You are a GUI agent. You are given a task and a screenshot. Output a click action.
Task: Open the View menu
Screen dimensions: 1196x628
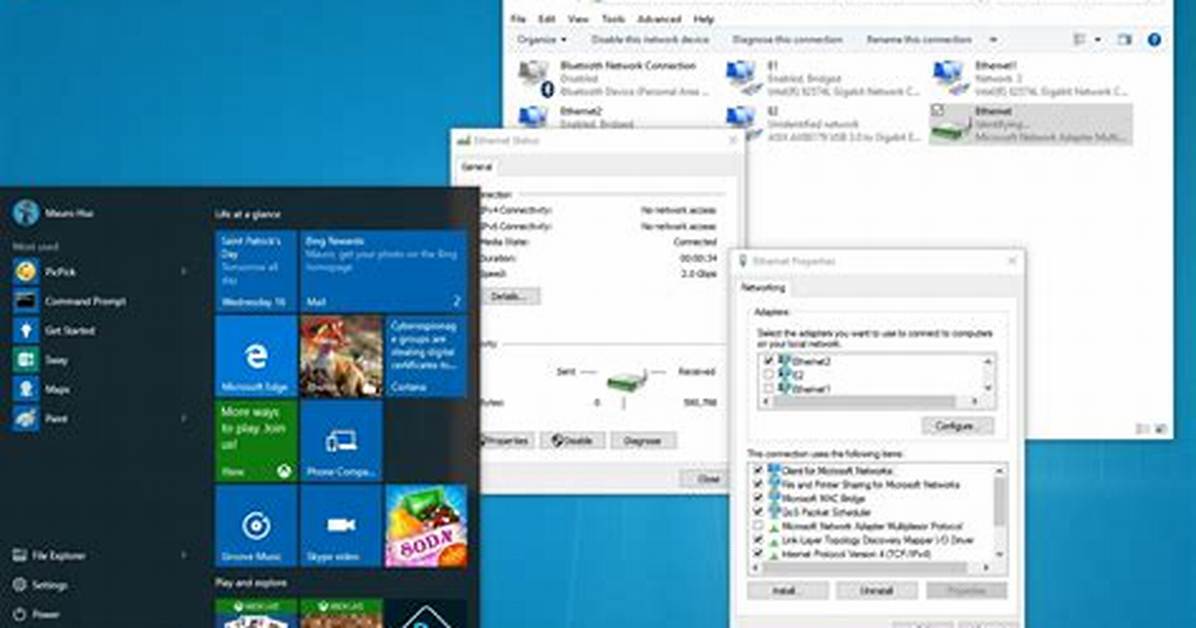click(x=578, y=19)
